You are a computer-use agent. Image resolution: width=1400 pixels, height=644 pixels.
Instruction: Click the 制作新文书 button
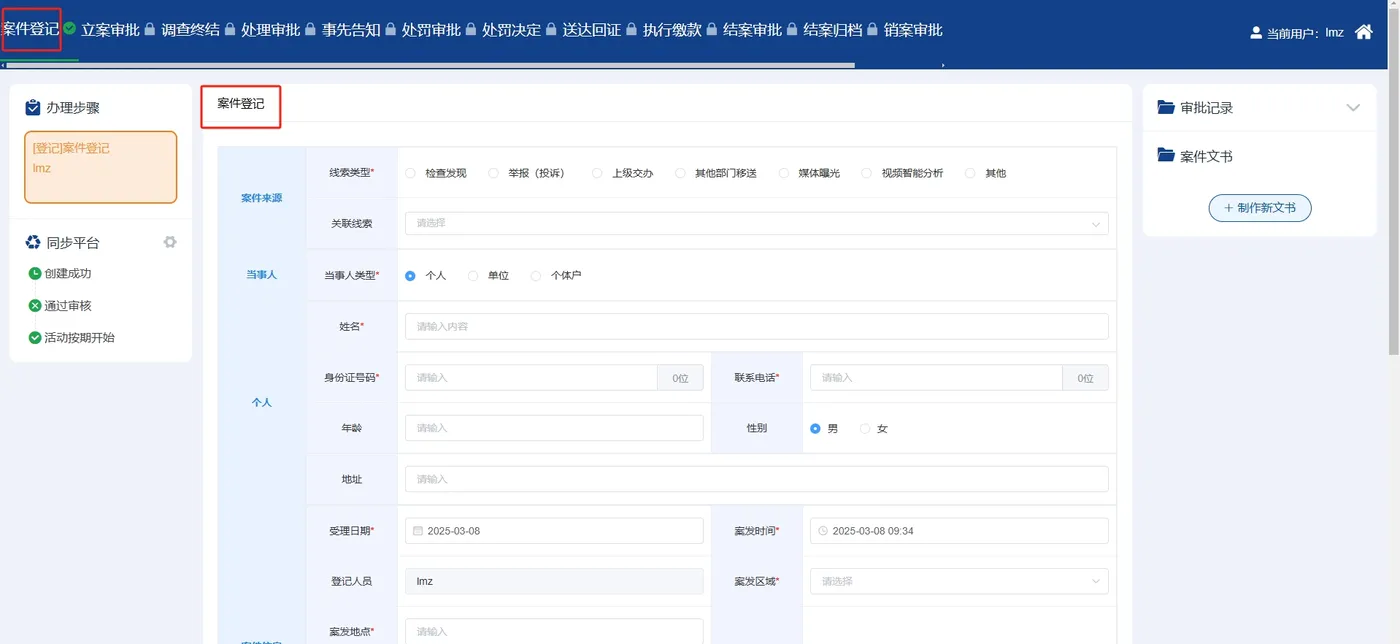1260,207
